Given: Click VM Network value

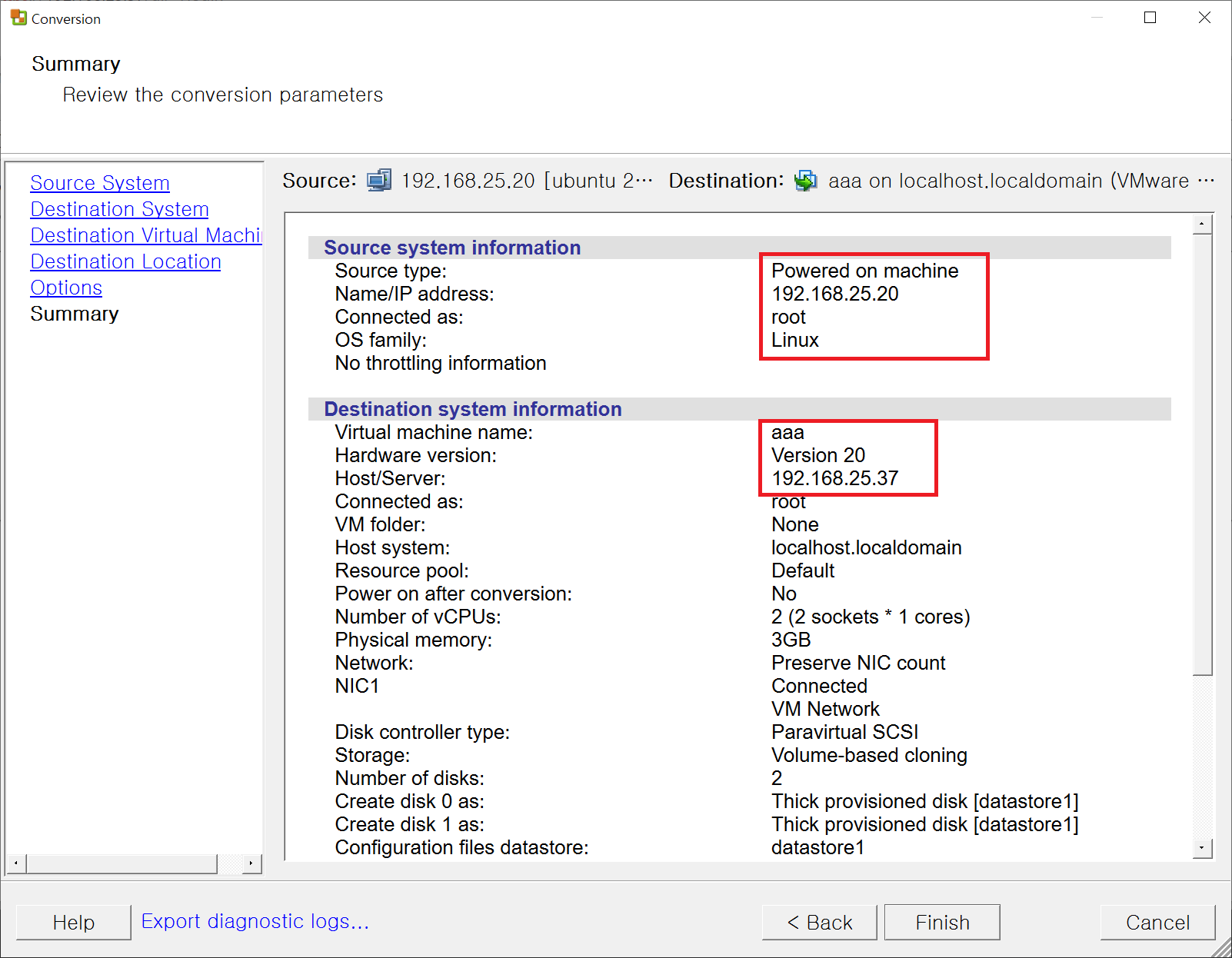Looking at the screenshot, I should pyautogui.click(x=825, y=709).
